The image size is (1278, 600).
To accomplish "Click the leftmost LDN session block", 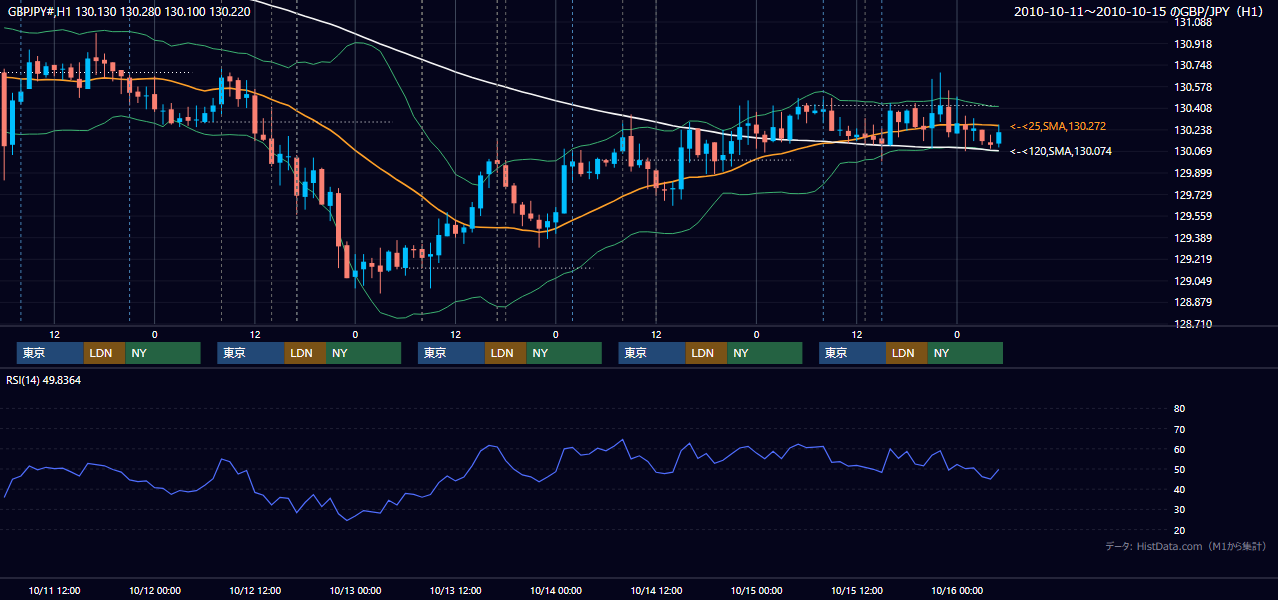I will click(x=104, y=353).
